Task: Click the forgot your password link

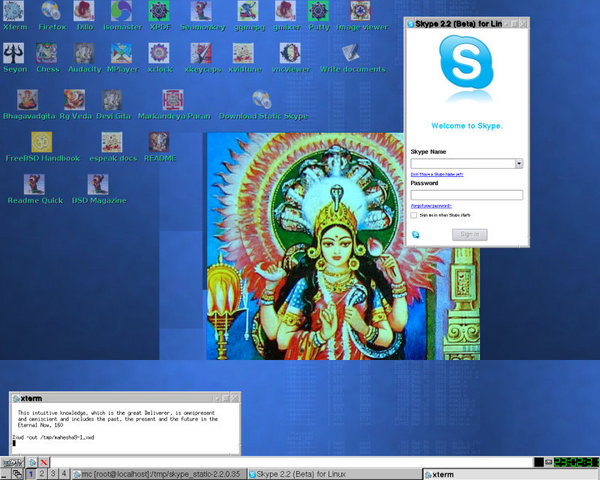Action: (430, 205)
